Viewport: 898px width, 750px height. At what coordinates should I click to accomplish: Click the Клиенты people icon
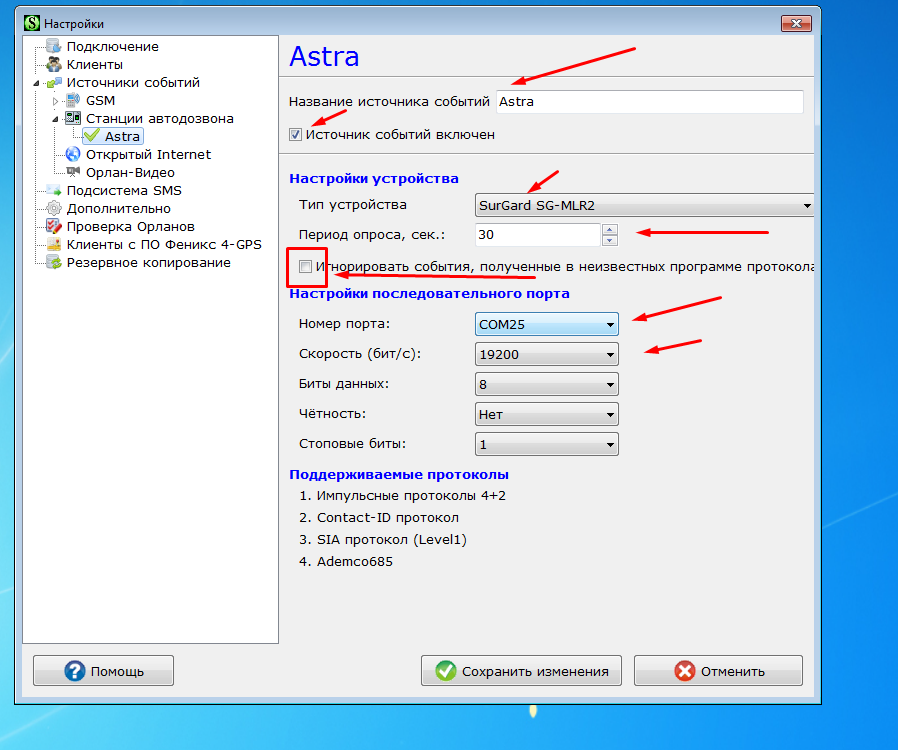[x=53, y=64]
